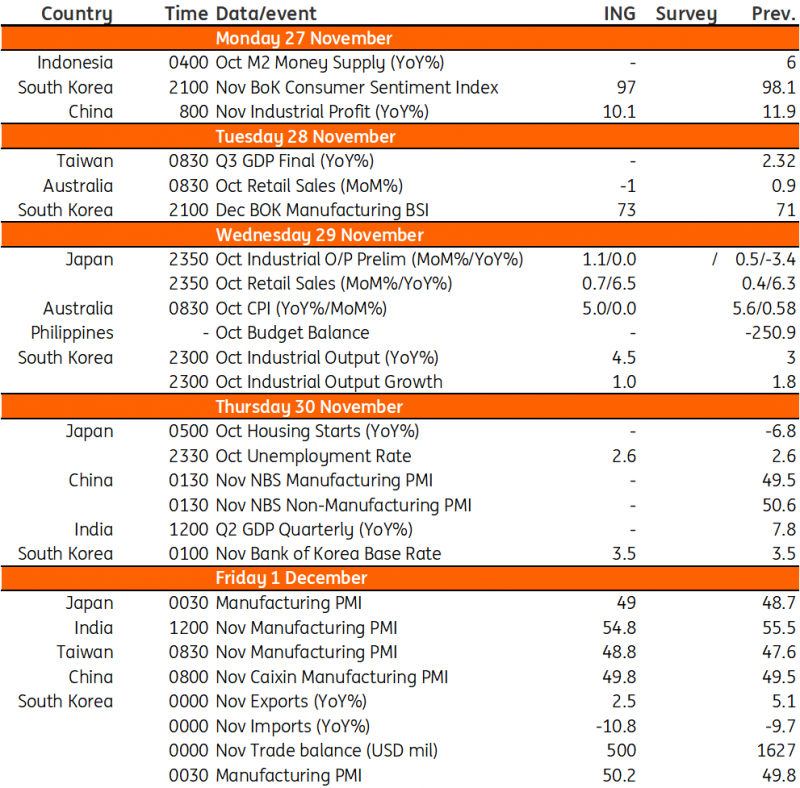Select the Indonesia country cell
Viewport: 800px width, 788px height.
[x=75, y=63]
